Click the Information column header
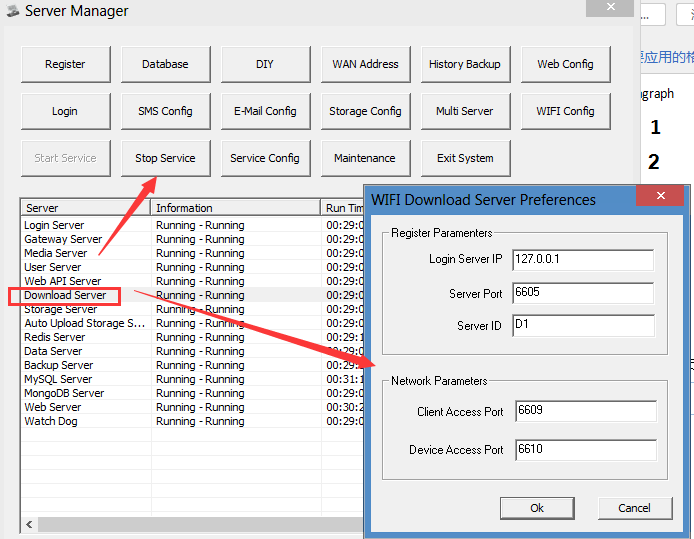 coord(235,208)
